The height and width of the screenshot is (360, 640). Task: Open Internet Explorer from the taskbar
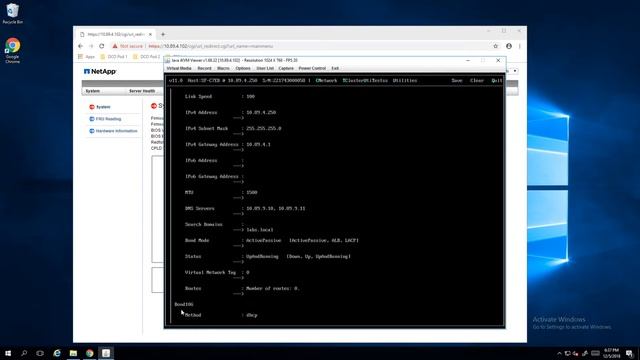[57, 353]
